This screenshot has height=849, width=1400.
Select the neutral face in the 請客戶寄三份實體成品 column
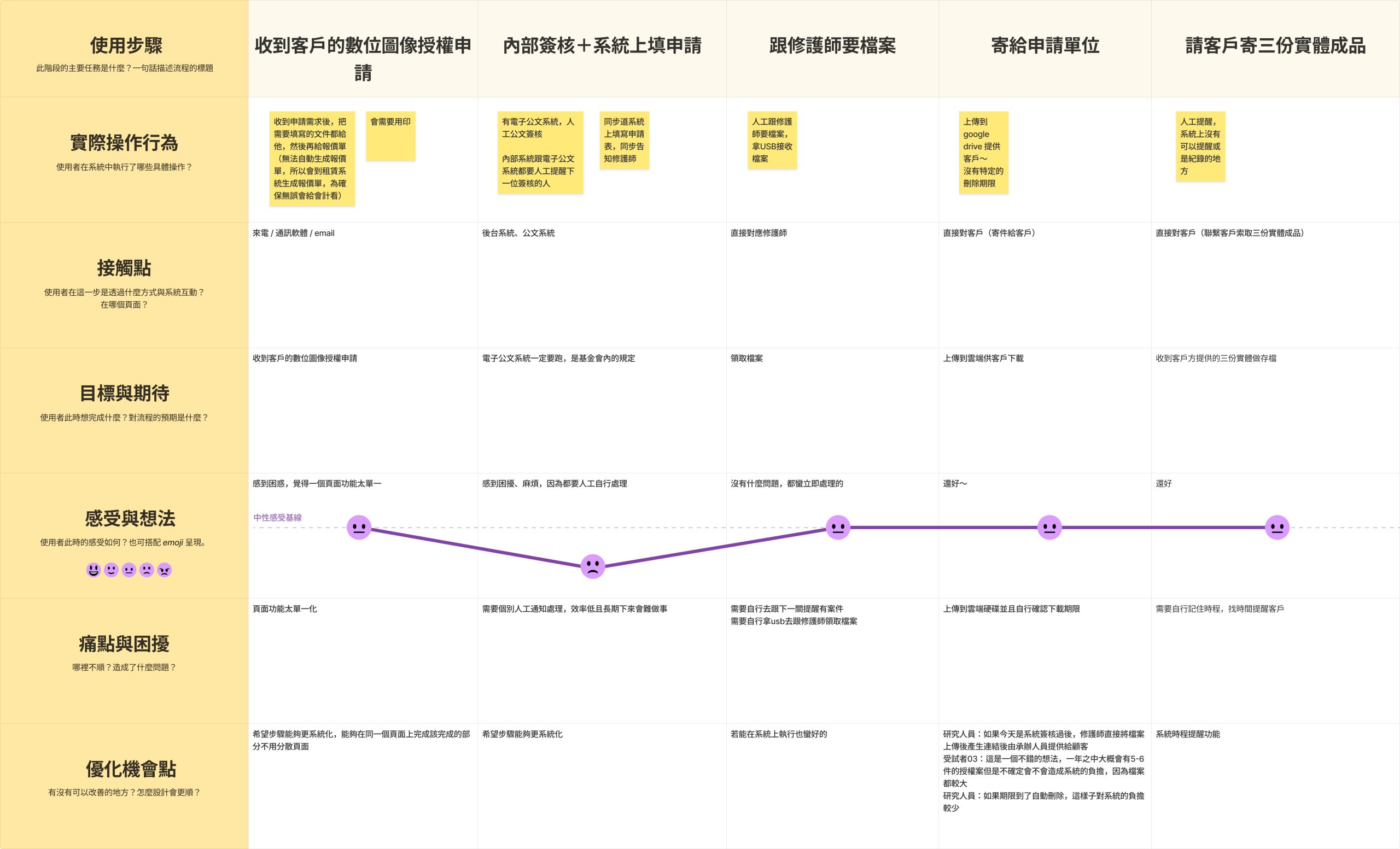[x=1277, y=528]
